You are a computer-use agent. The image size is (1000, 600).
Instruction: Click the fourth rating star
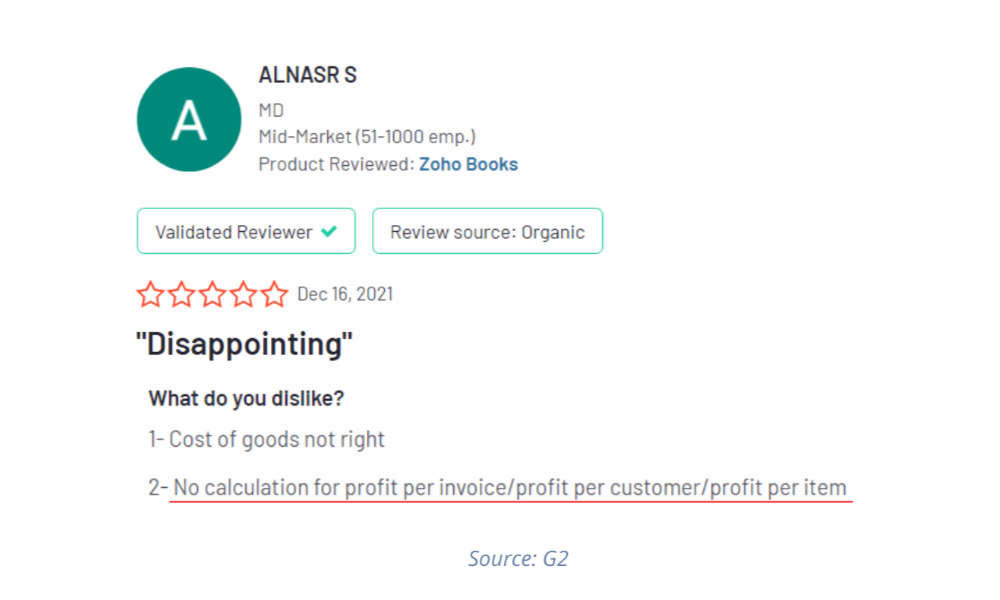[x=243, y=293]
